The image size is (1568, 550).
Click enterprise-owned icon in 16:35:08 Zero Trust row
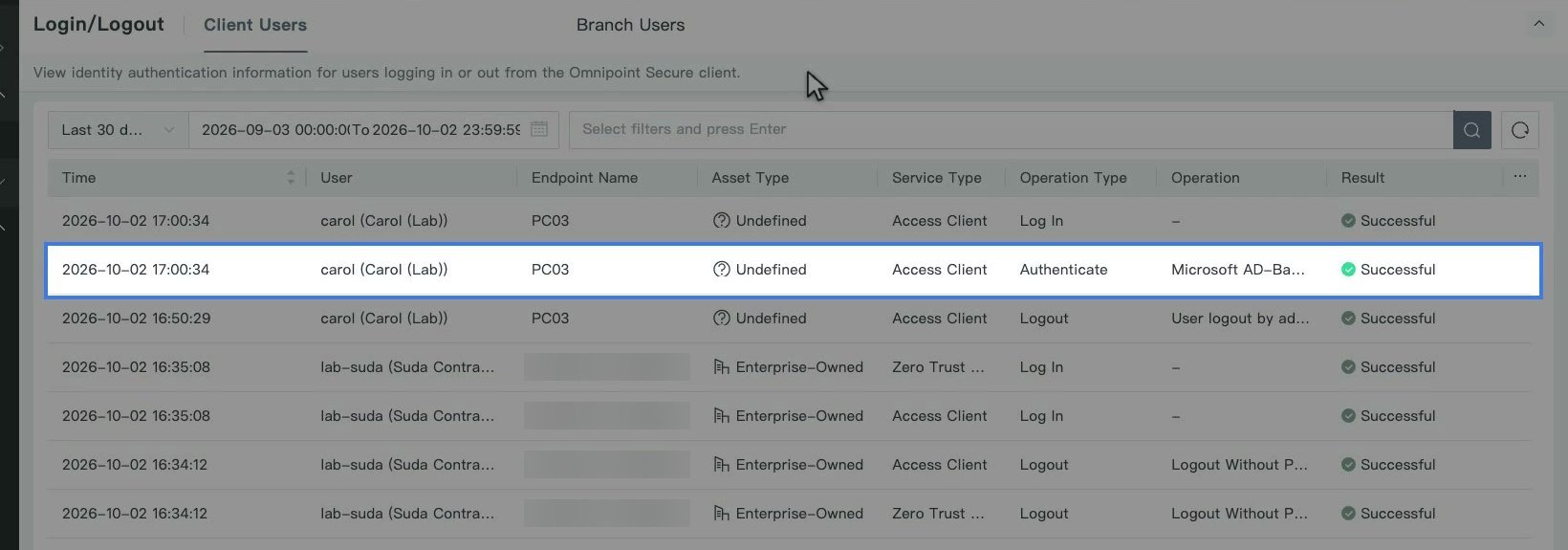(722, 367)
